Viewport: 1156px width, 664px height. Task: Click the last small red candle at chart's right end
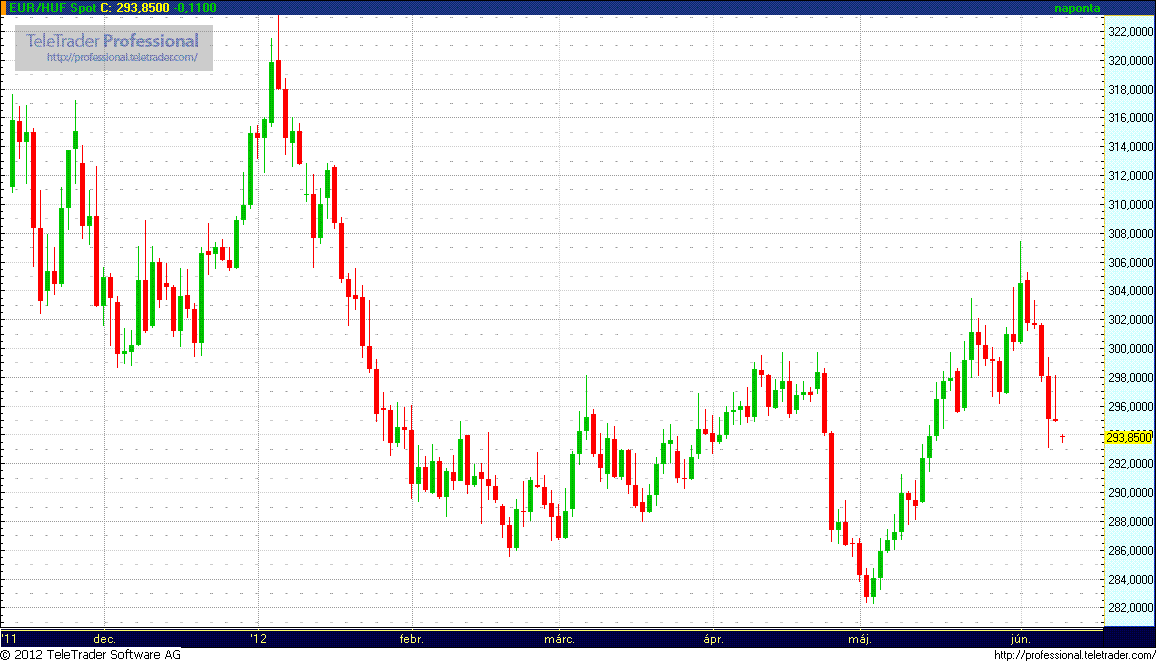pos(1062,438)
